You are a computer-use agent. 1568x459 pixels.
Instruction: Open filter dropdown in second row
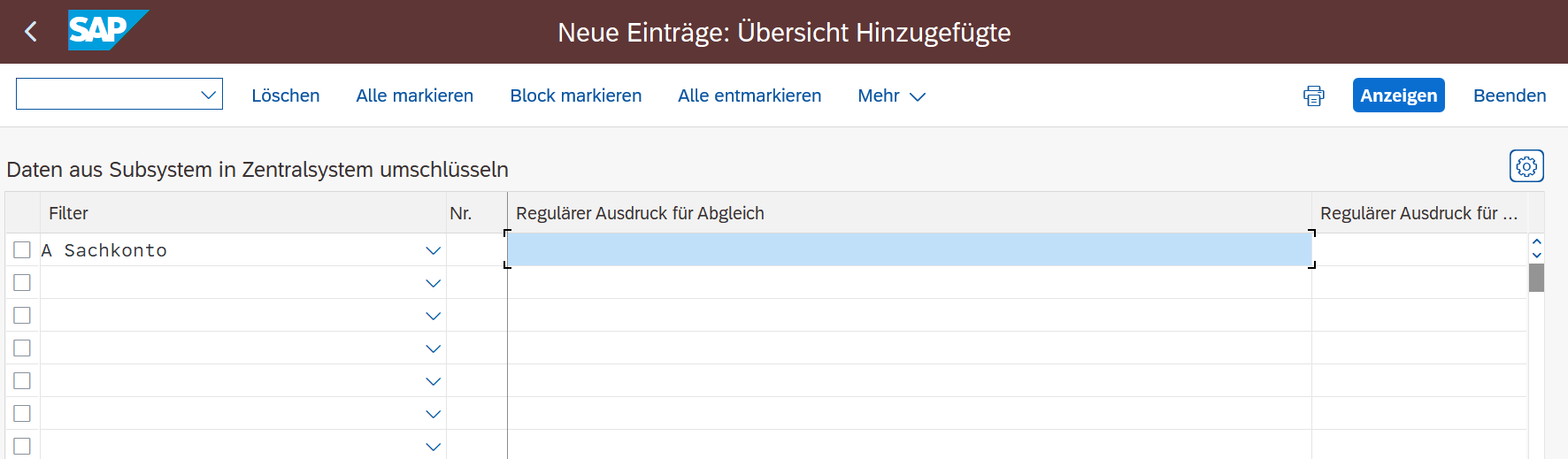click(x=433, y=283)
